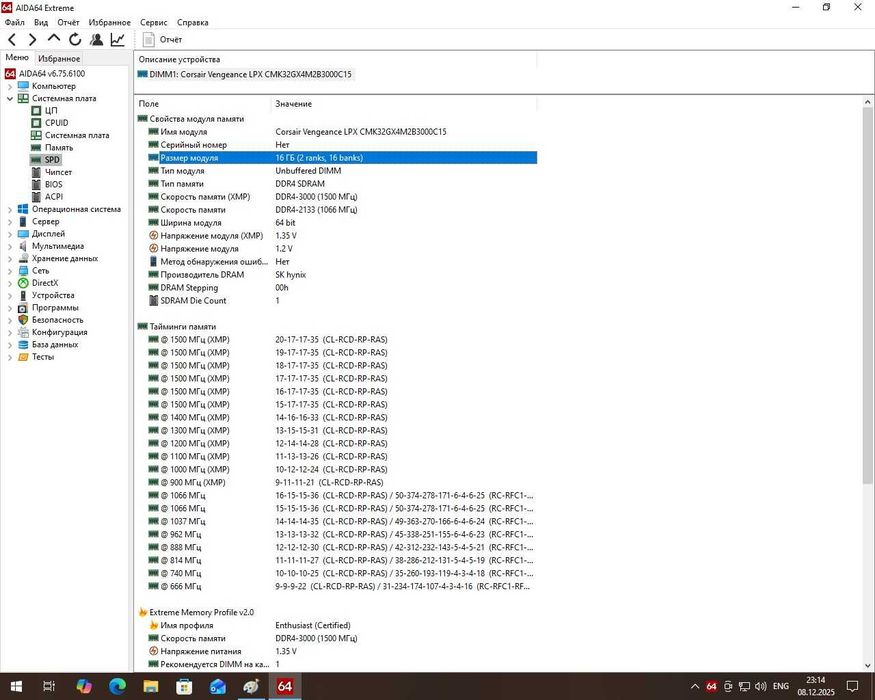
Task: Expand the Сеть node
Action: 10,271
